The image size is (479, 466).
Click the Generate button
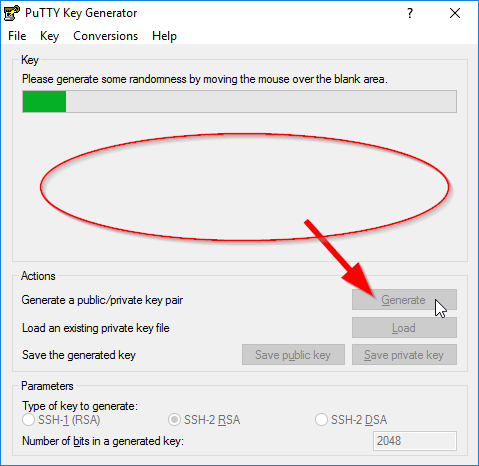[x=404, y=300]
